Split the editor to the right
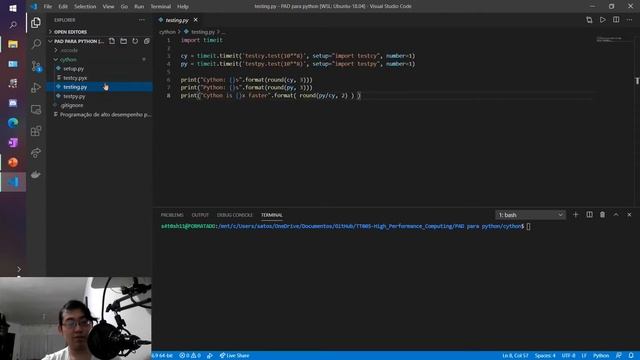 coord(616,20)
